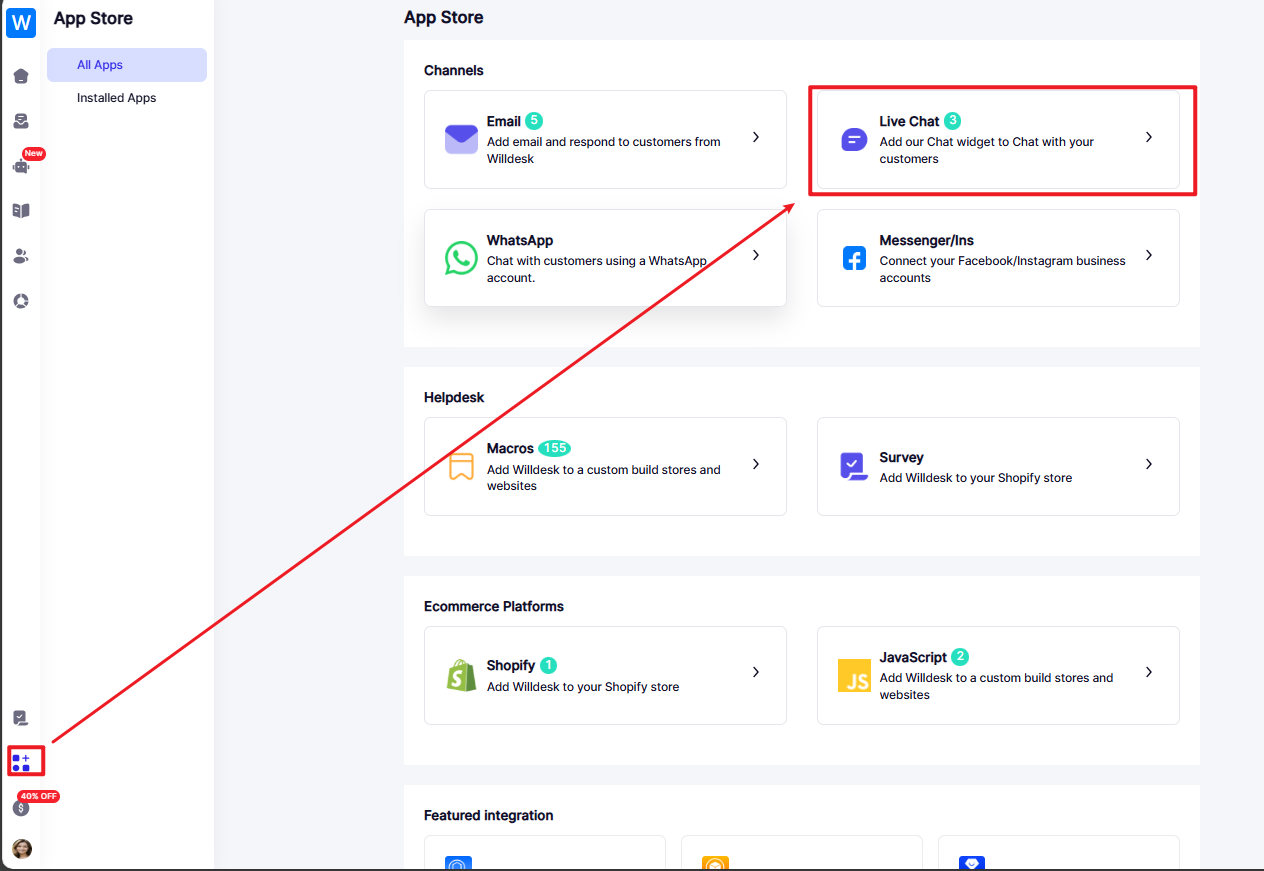Click the description text under Shopify
1264x871 pixels.
click(x=583, y=687)
